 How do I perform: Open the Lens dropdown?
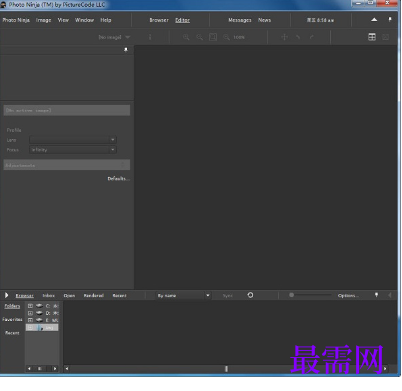(73, 140)
